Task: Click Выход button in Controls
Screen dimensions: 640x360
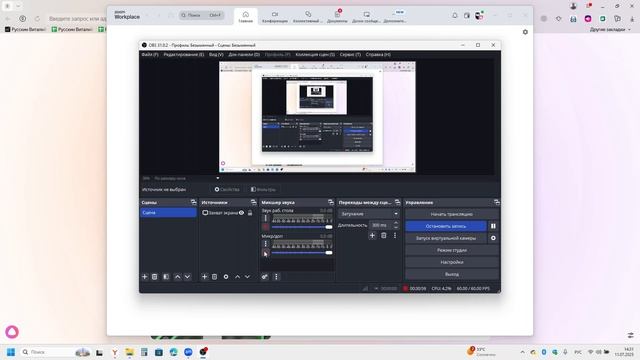Action: pos(452,274)
